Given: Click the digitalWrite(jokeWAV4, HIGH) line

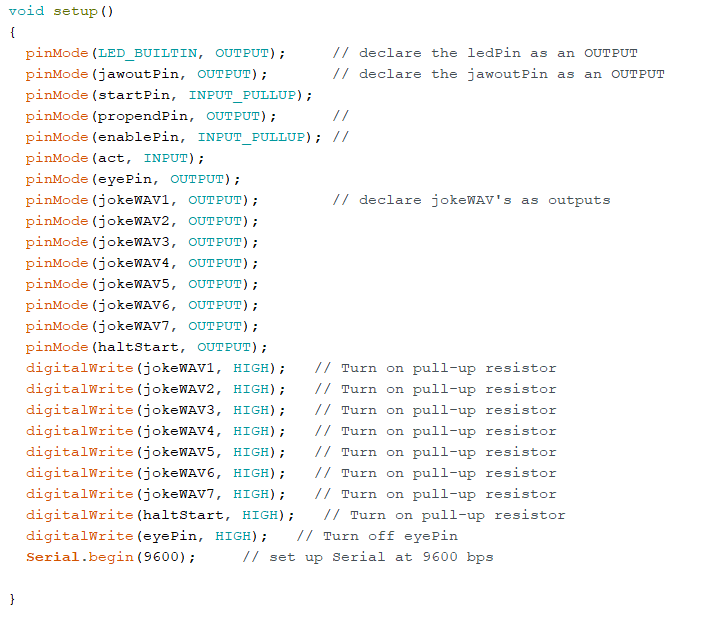Looking at the screenshot, I should pyautogui.click(x=155, y=431).
